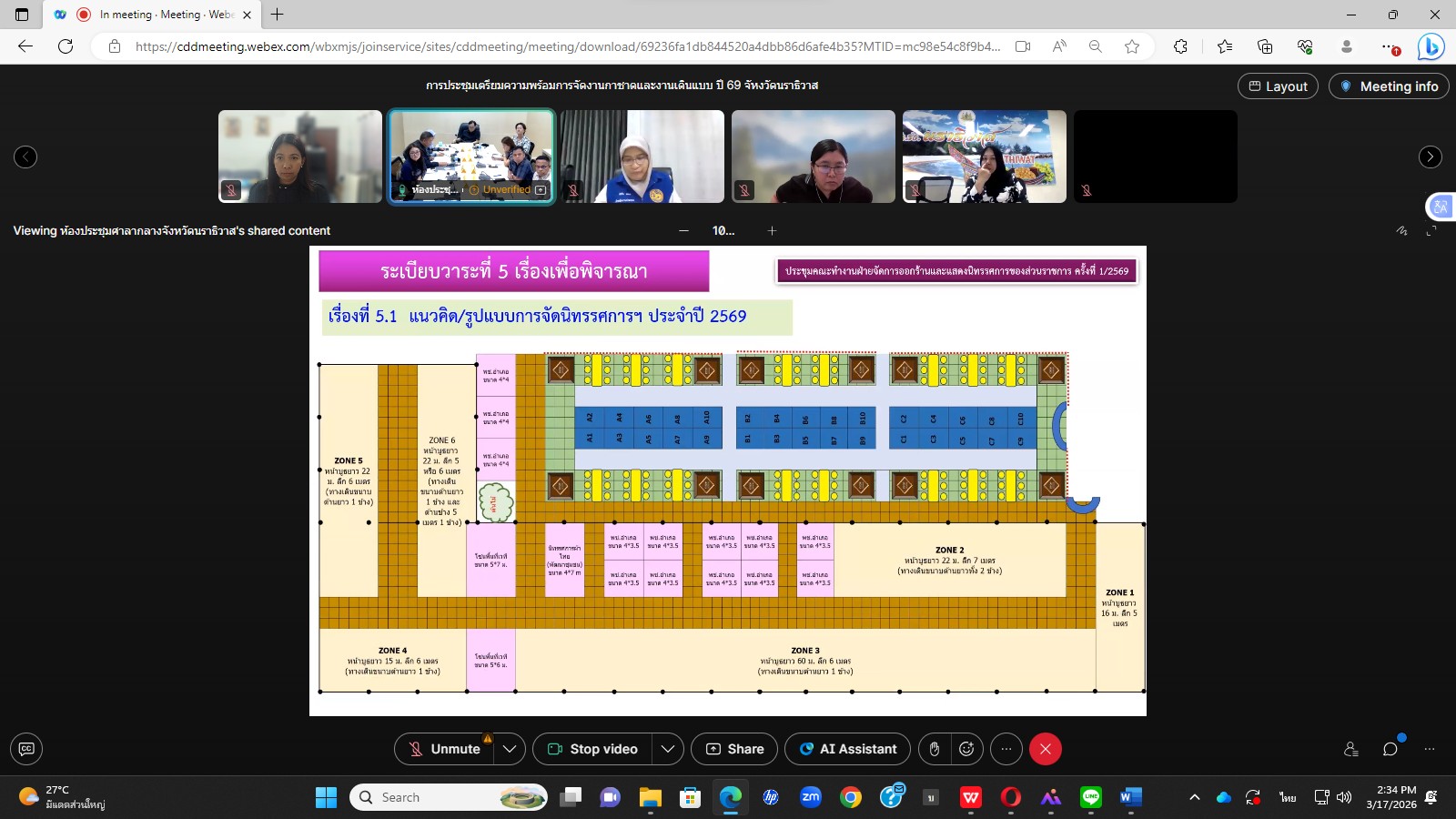Open Microsoft Word from the taskbar
Viewport: 1456px width, 819px height.
coord(1130,797)
